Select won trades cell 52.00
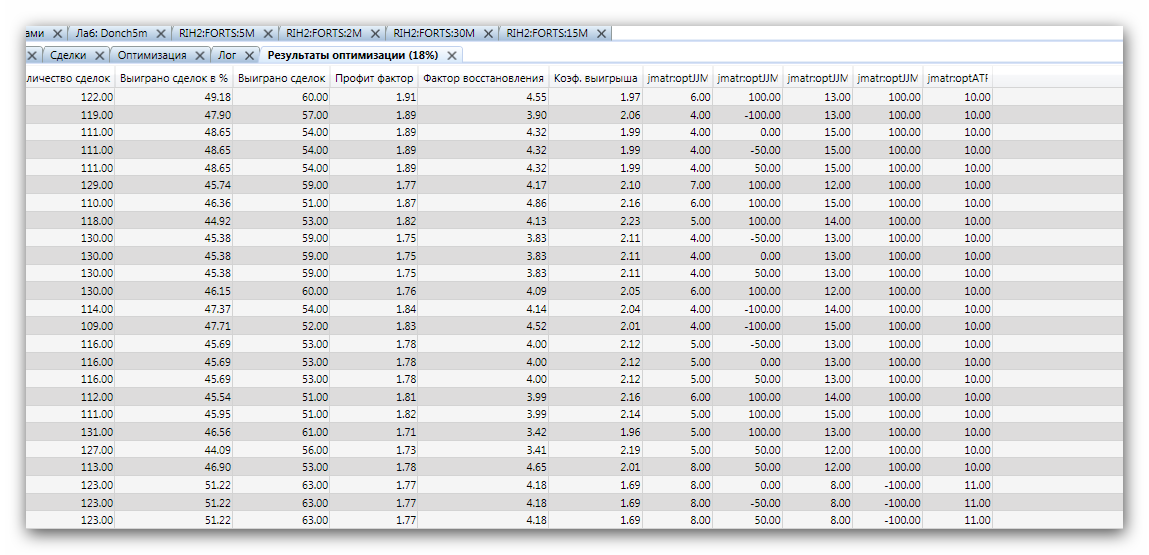 tap(282, 326)
